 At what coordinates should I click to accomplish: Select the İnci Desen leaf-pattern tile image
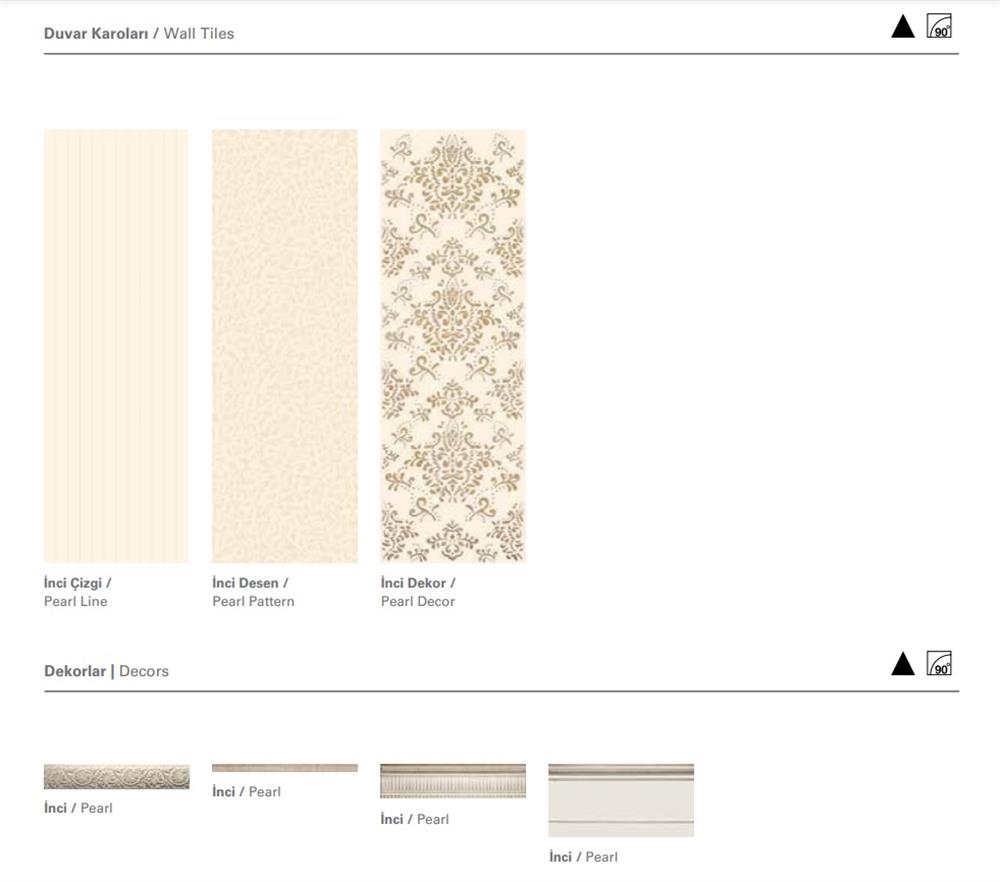coord(284,345)
